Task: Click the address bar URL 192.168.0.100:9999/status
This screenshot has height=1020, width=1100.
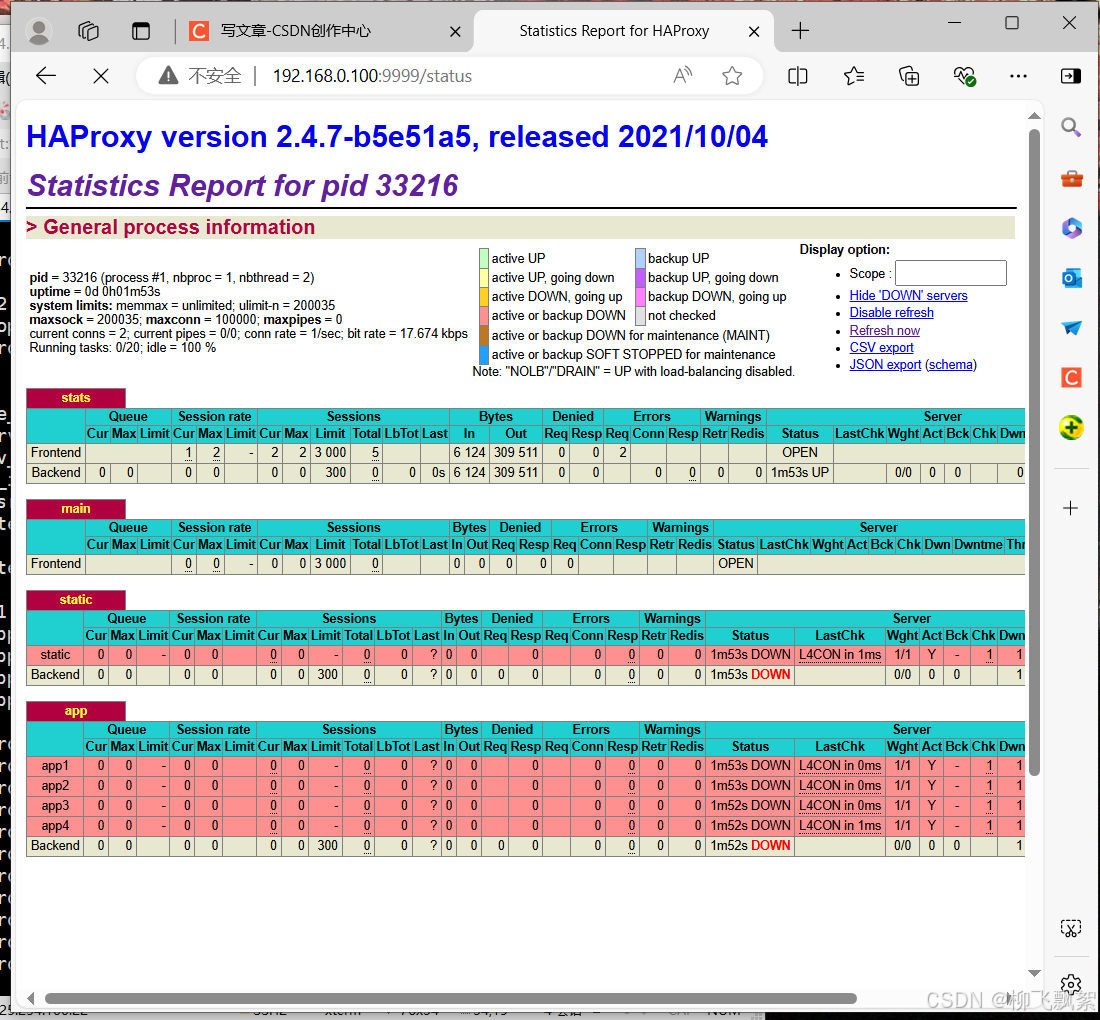Action: coord(372,76)
